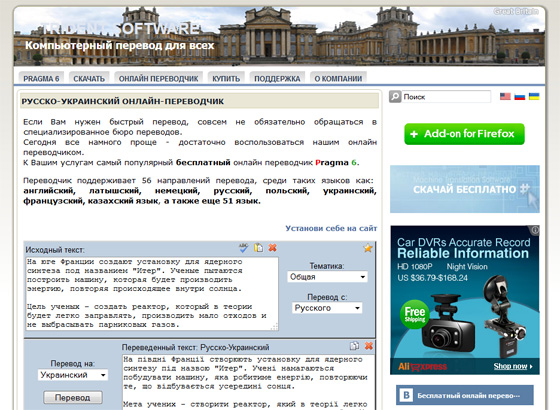Click inside the translated text area
The width and height of the screenshot is (560, 410).
click(248, 382)
